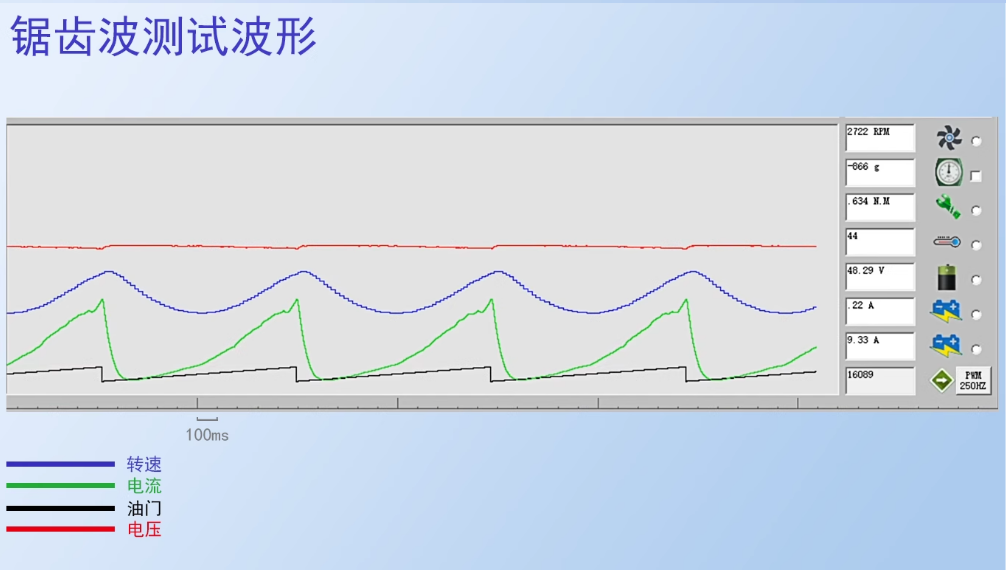Select the radio button next to propeller icon
The width and height of the screenshot is (1006, 570).
(x=976, y=141)
